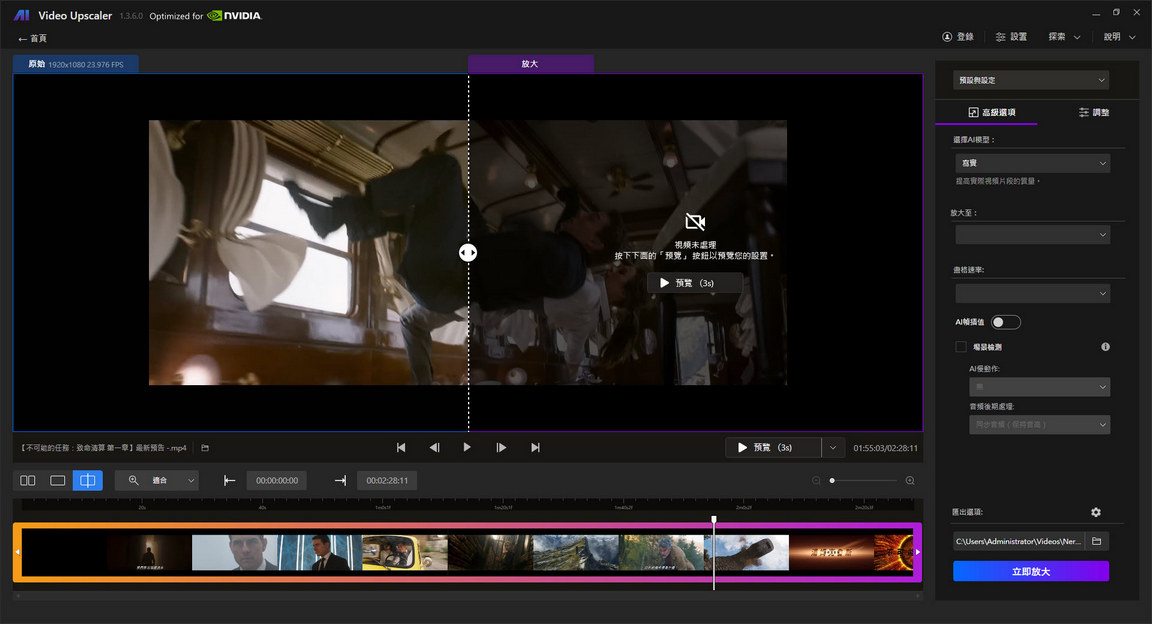Open the AI model dropdown showing 寫實

[1032, 162]
